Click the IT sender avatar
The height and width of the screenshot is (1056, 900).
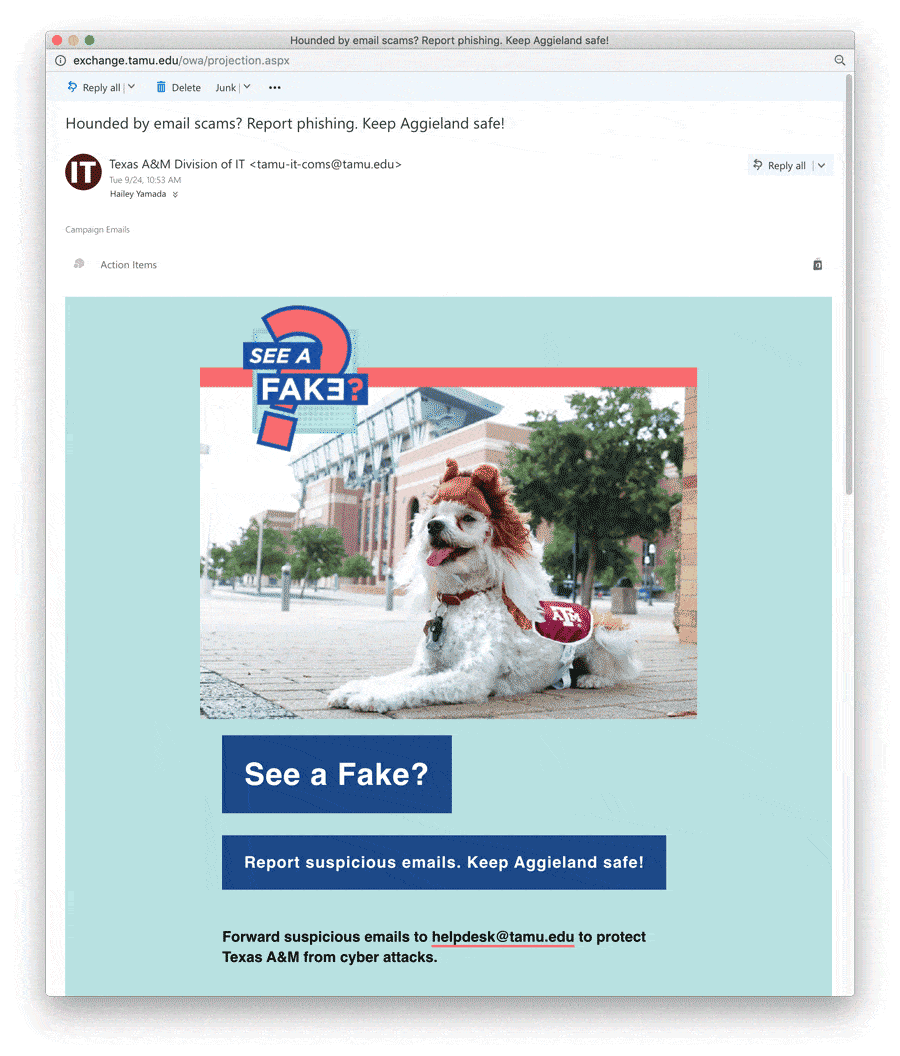(84, 172)
